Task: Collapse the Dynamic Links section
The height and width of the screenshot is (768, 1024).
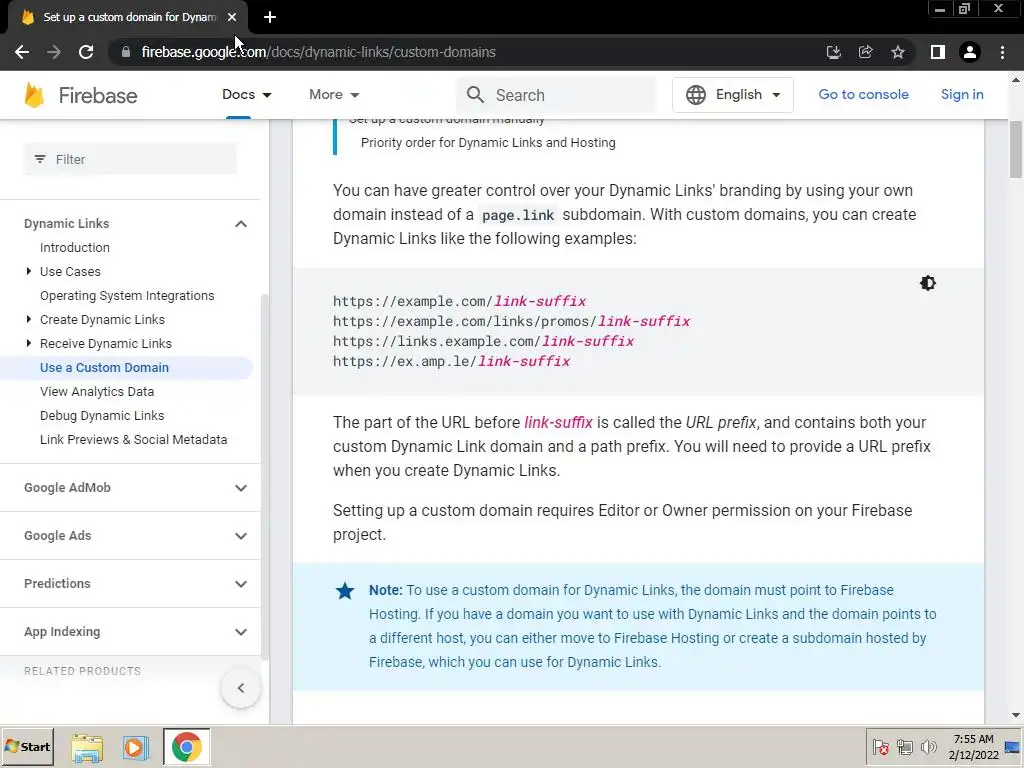Action: pyautogui.click(x=241, y=224)
